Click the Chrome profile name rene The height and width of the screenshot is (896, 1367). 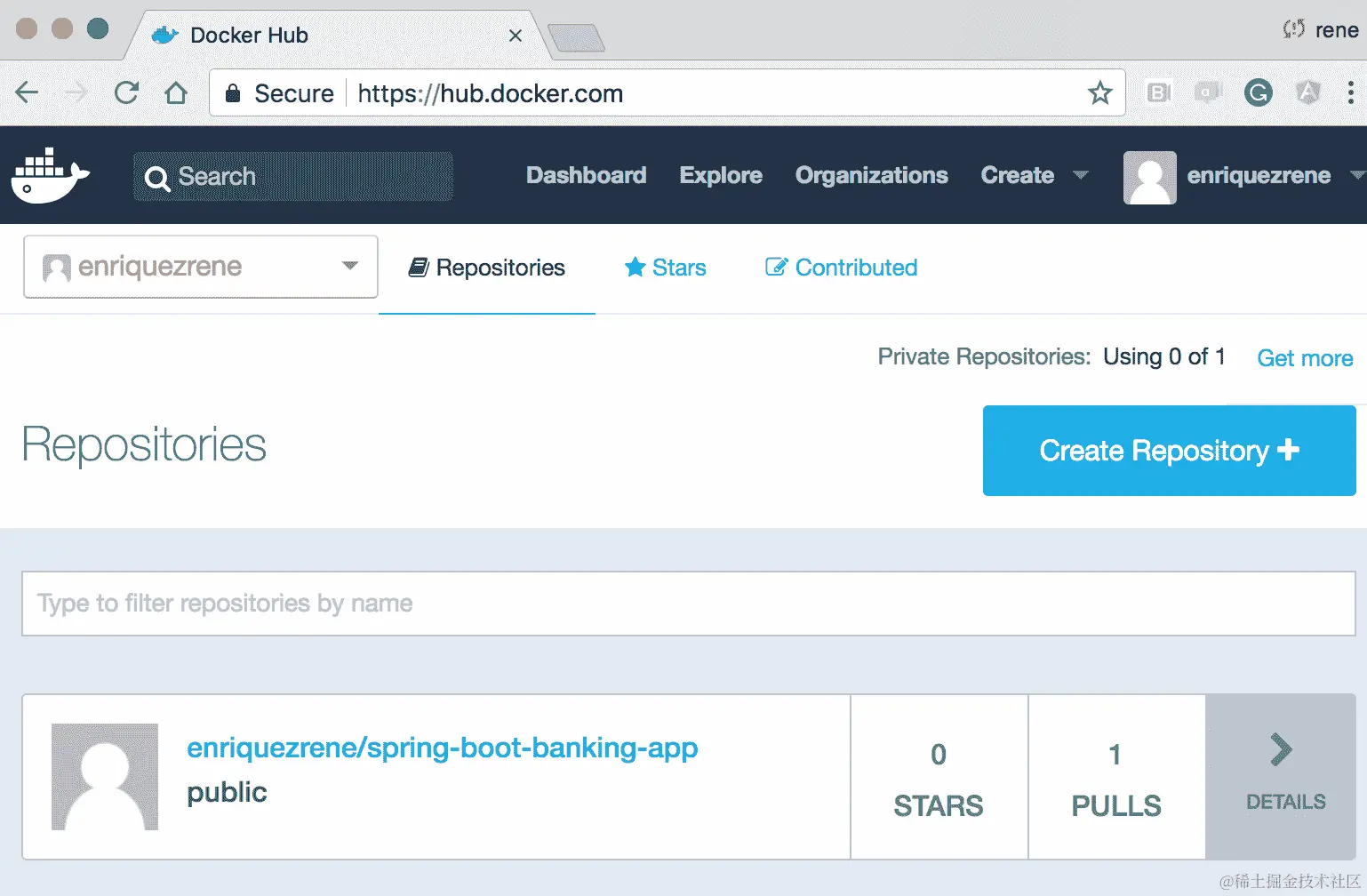(1337, 30)
